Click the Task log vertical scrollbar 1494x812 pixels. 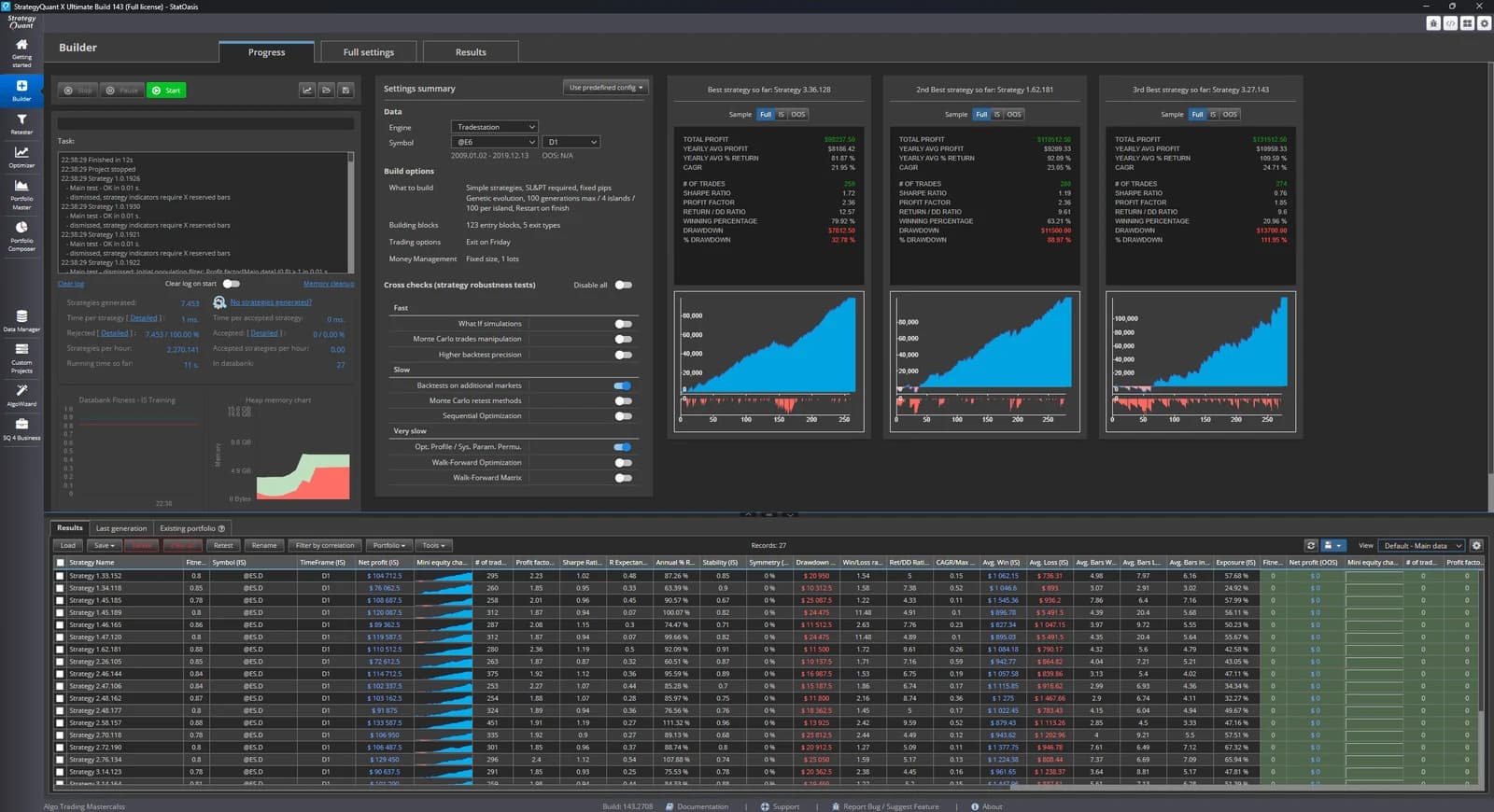coord(351,213)
